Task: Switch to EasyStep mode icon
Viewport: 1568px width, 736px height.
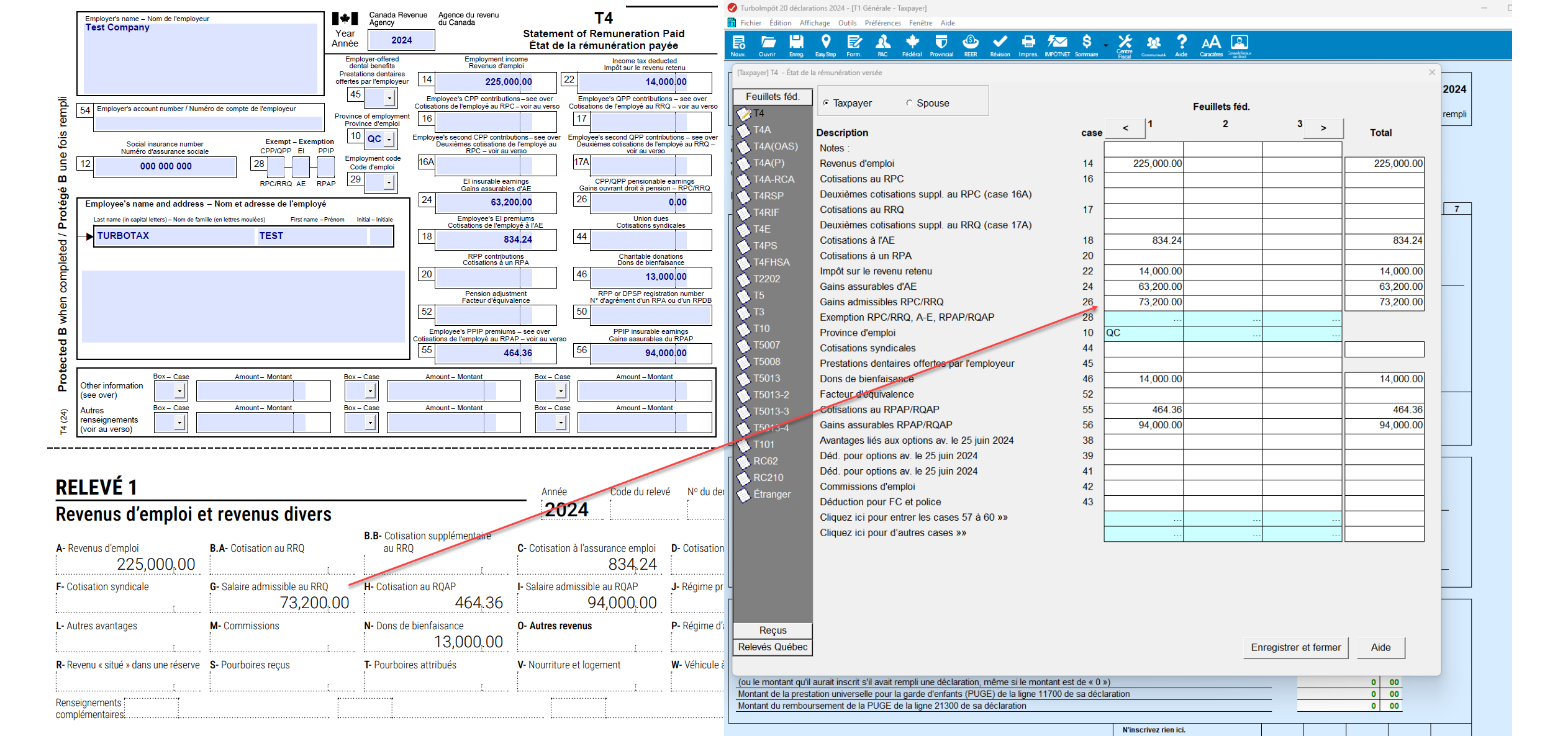Action: 825,45
